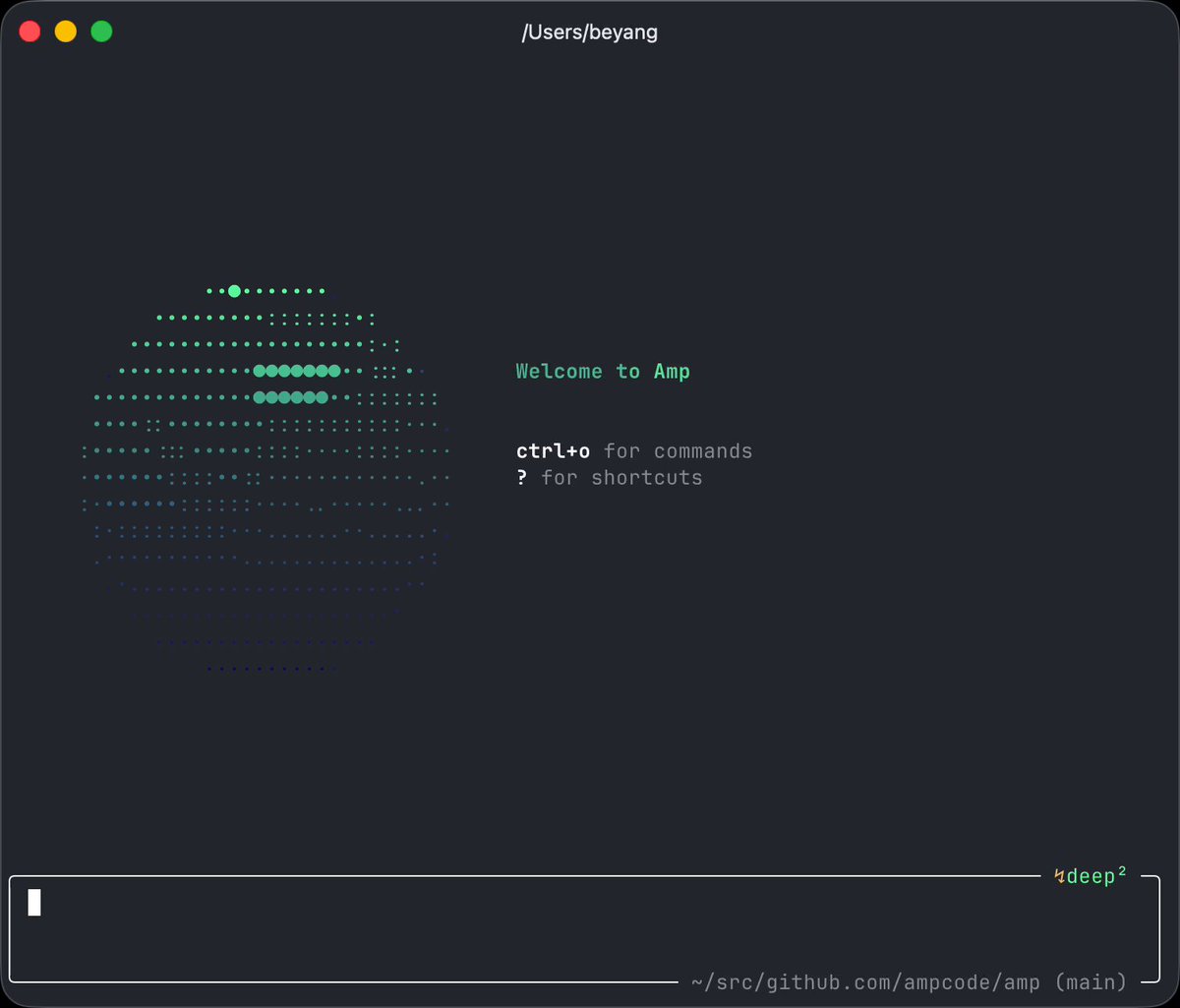Focus the prompt input box
The width and height of the screenshot is (1180, 1008).
click(x=584, y=928)
